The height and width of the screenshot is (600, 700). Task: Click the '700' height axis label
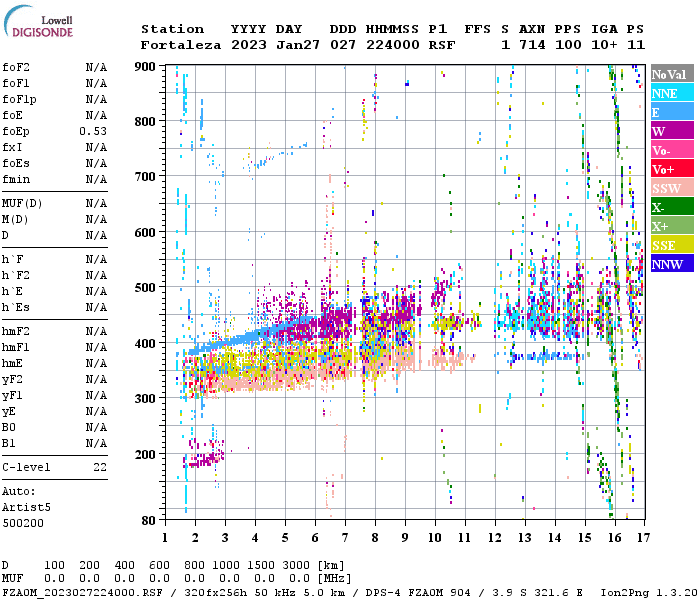tap(145, 177)
